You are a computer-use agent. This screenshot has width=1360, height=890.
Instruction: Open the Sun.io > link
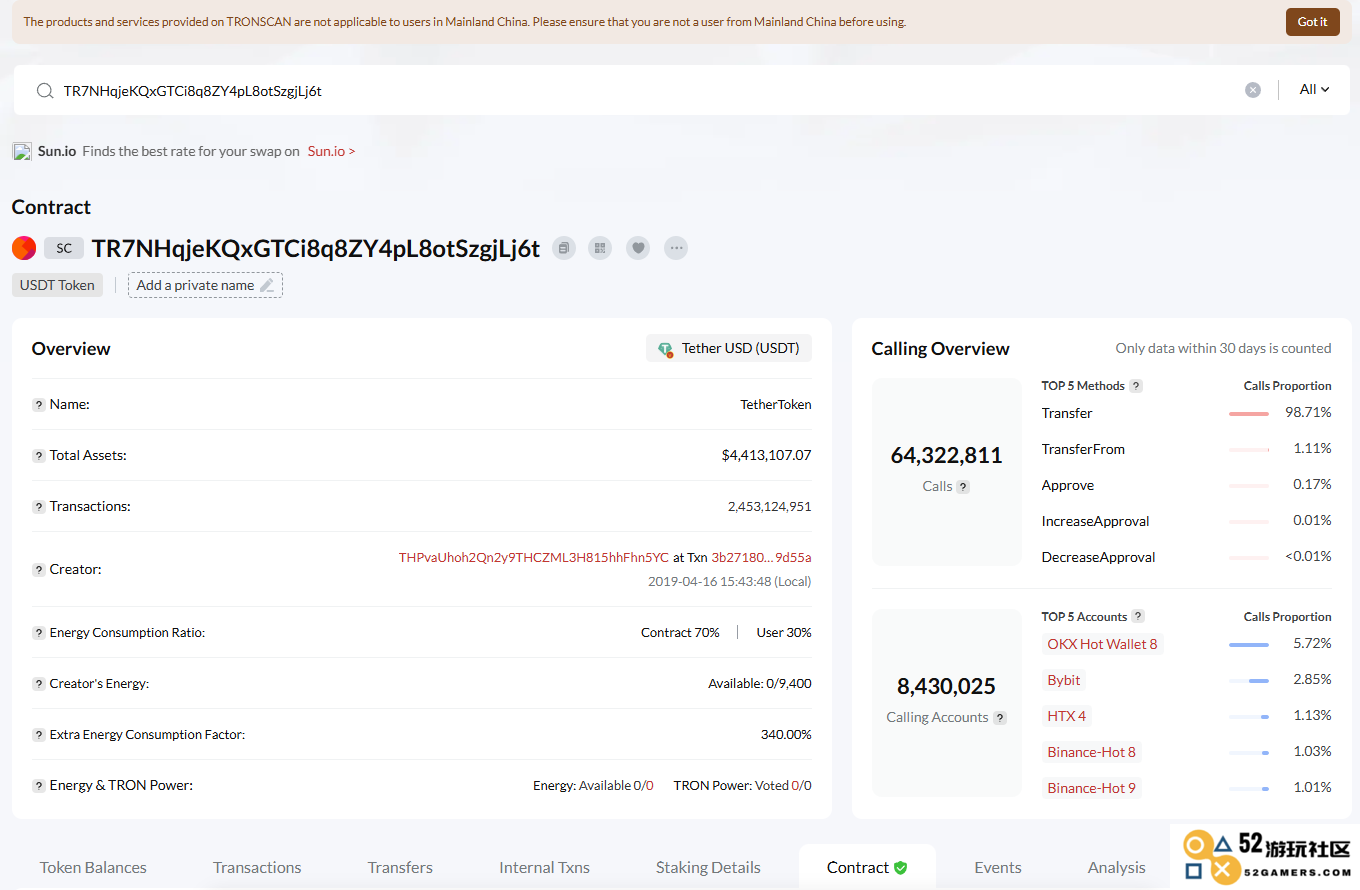(x=332, y=151)
